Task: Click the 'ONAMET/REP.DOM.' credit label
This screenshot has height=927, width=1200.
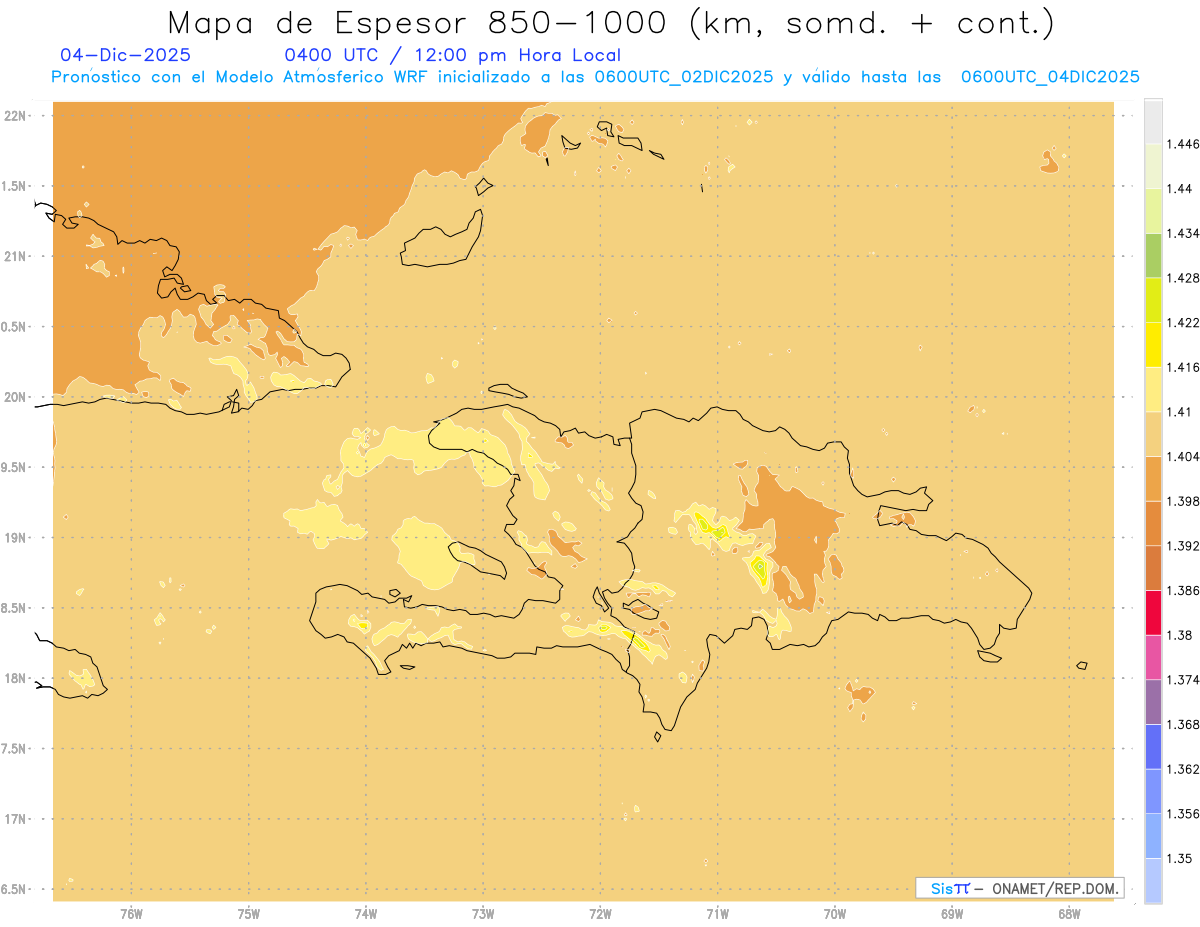Action: (x=1054, y=888)
